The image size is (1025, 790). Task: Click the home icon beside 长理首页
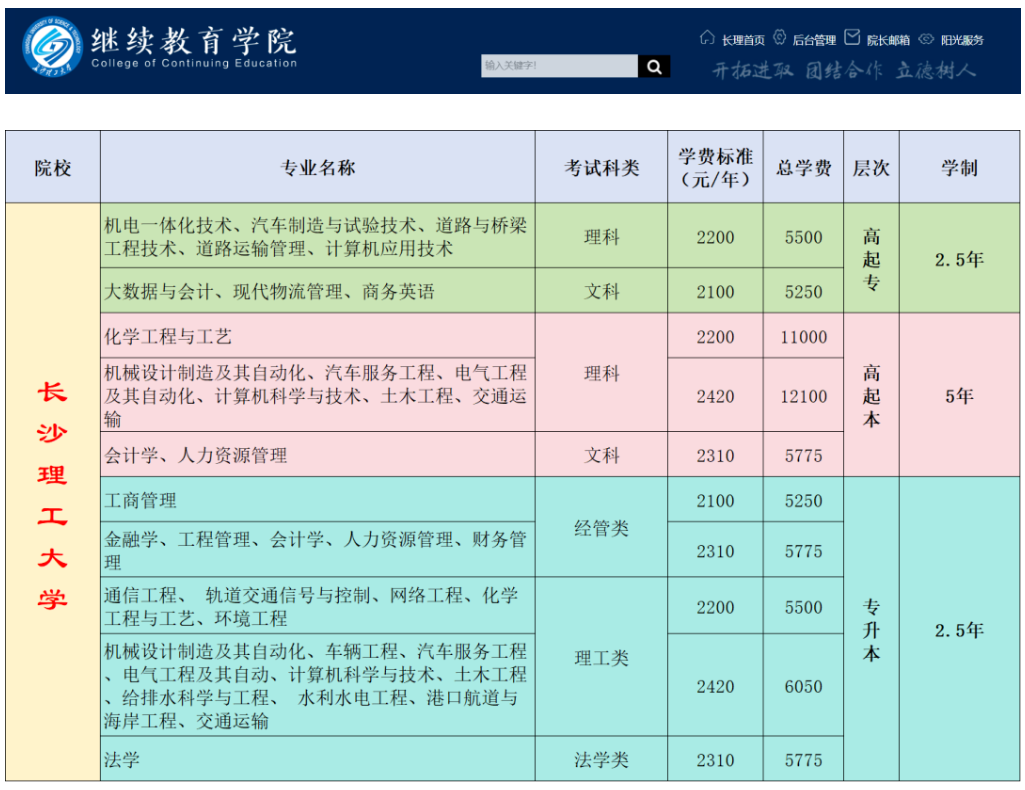(x=707, y=37)
